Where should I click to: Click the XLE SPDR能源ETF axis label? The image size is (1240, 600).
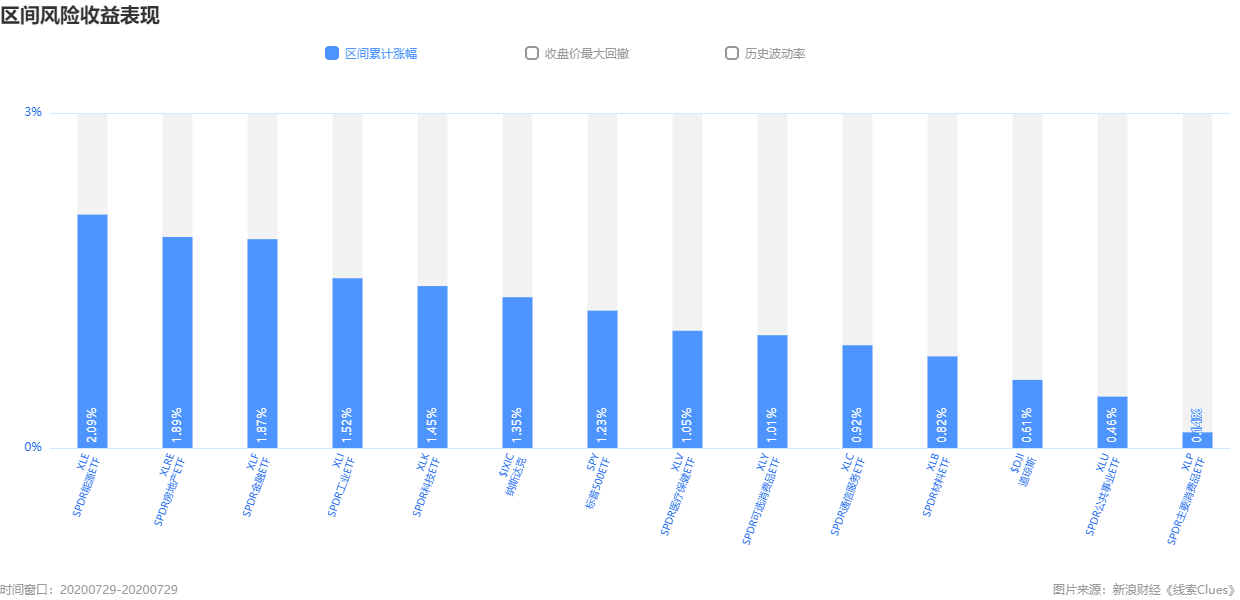pyautogui.click(x=86, y=485)
